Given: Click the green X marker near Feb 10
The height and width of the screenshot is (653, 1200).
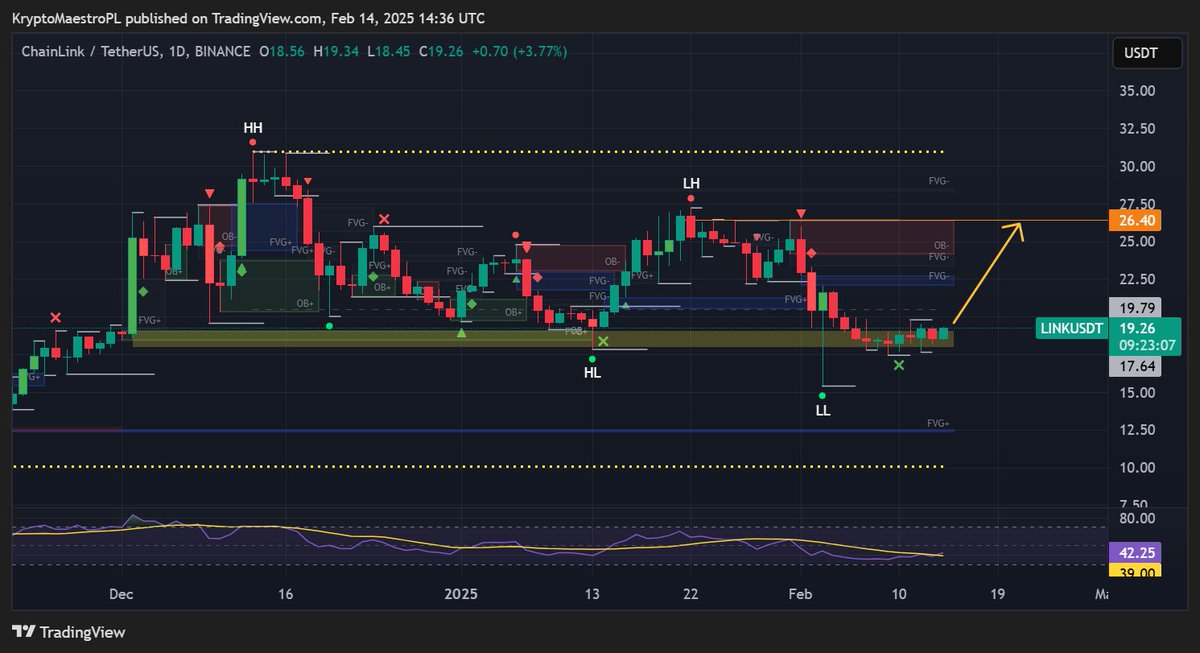Looking at the screenshot, I should point(899,365).
